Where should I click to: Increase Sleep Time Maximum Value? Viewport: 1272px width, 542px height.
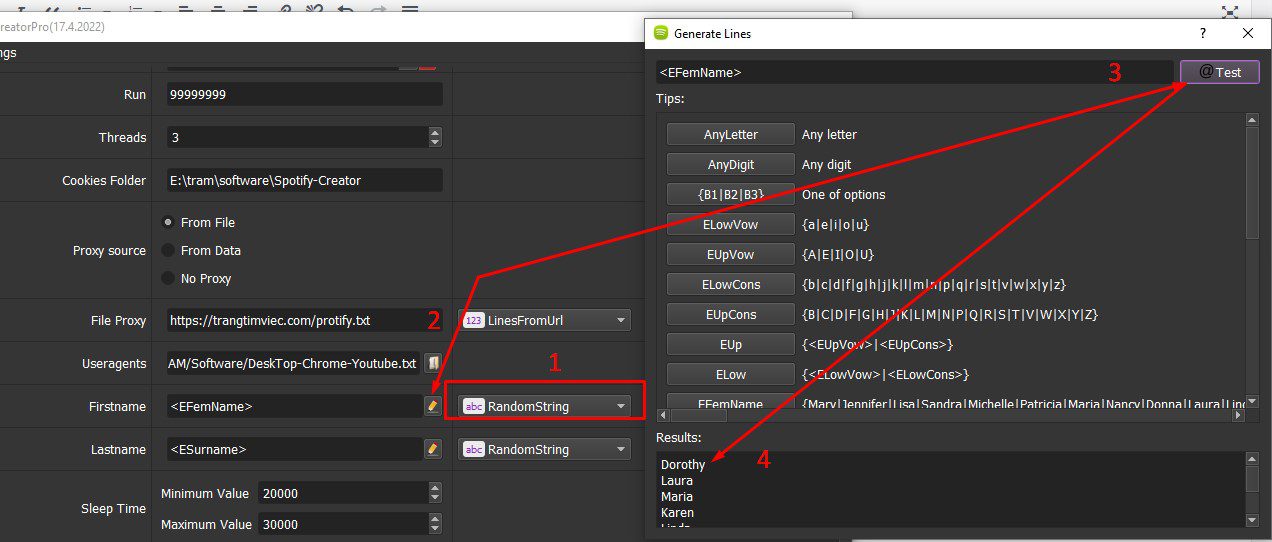coord(434,519)
